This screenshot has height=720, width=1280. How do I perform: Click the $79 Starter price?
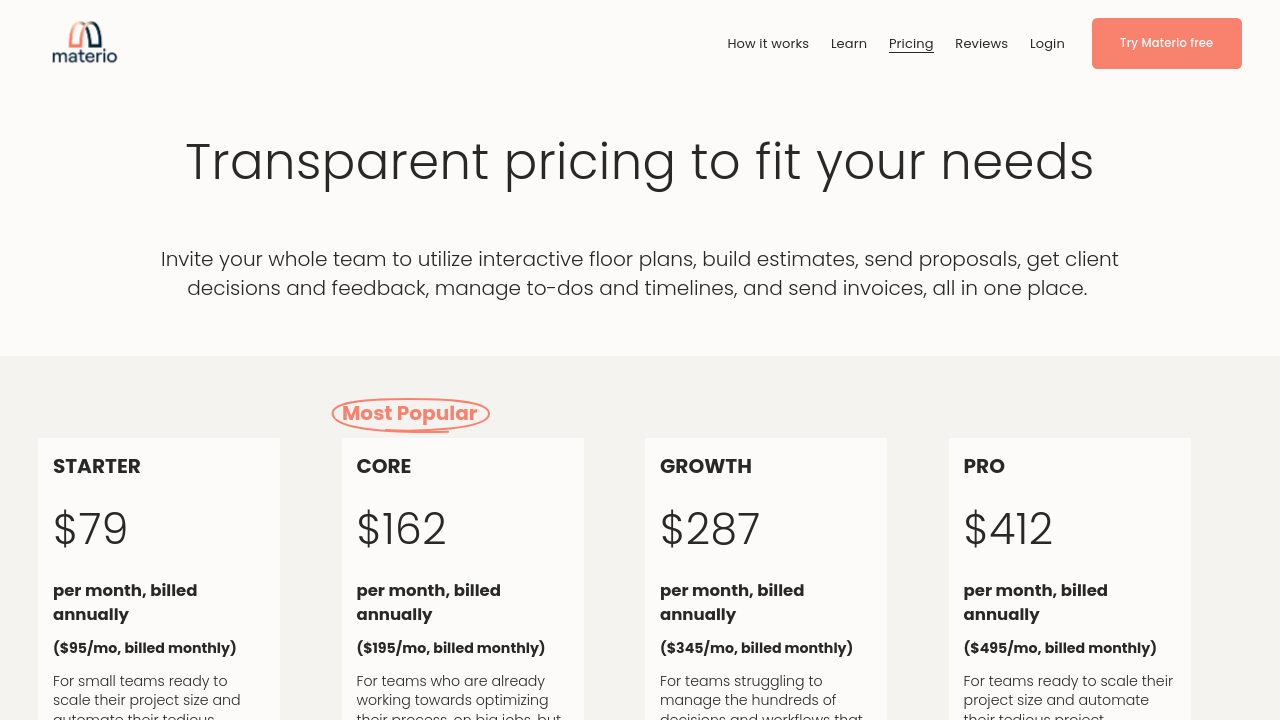click(x=91, y=530)
